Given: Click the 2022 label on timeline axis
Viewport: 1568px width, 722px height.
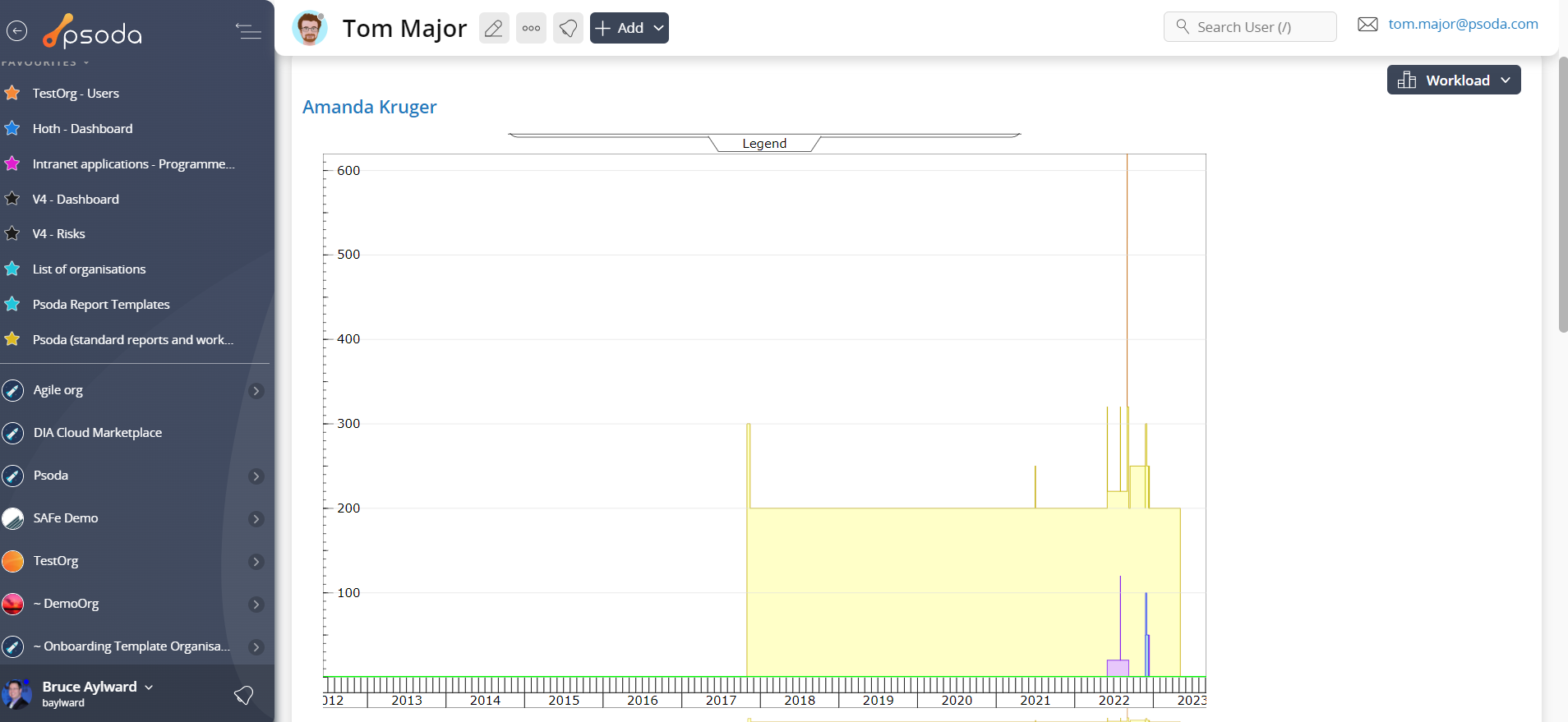Looking at the screenshot, I should [1114, 701].
